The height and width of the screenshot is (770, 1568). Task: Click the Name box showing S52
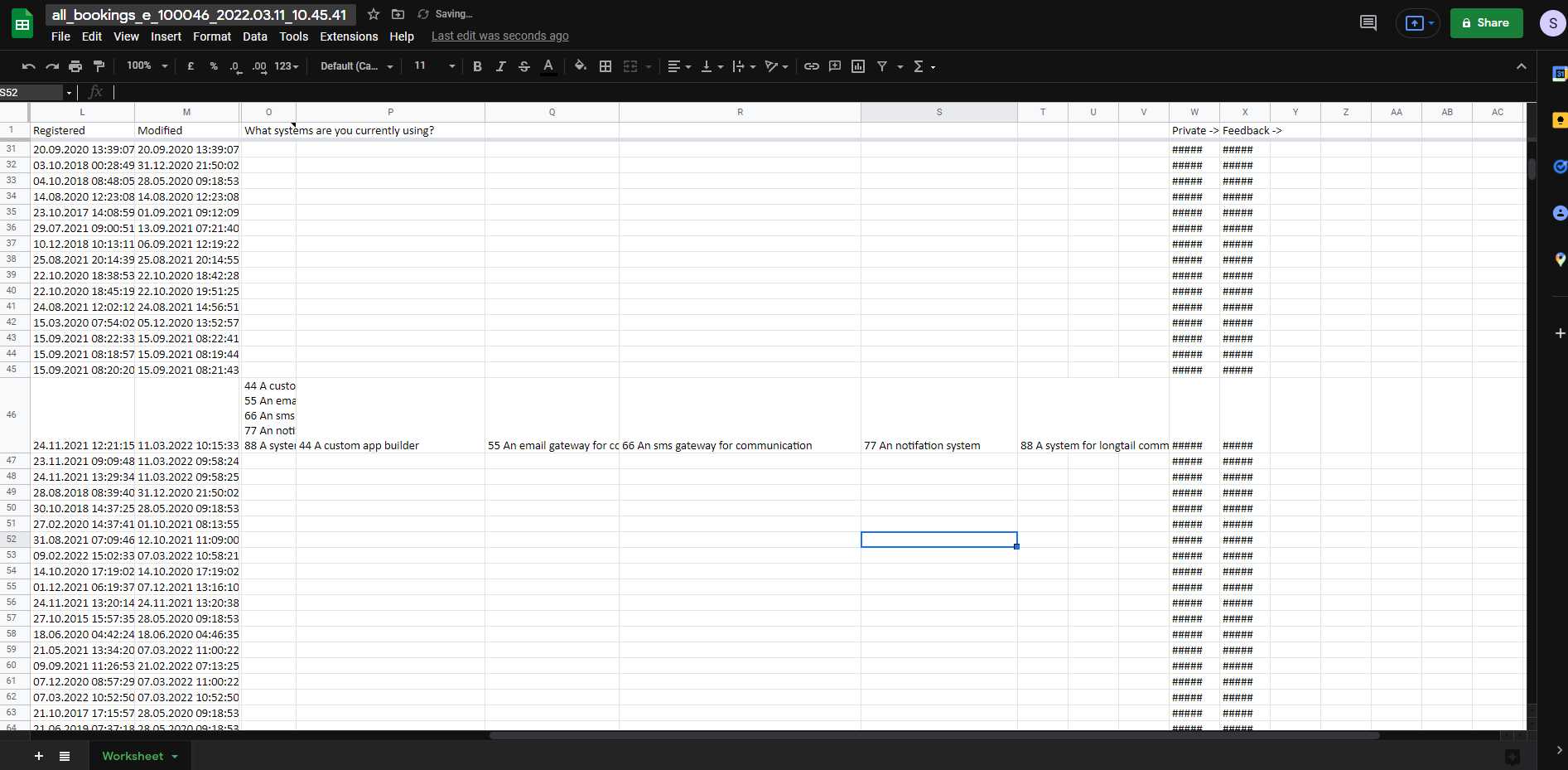pos(31,92)
